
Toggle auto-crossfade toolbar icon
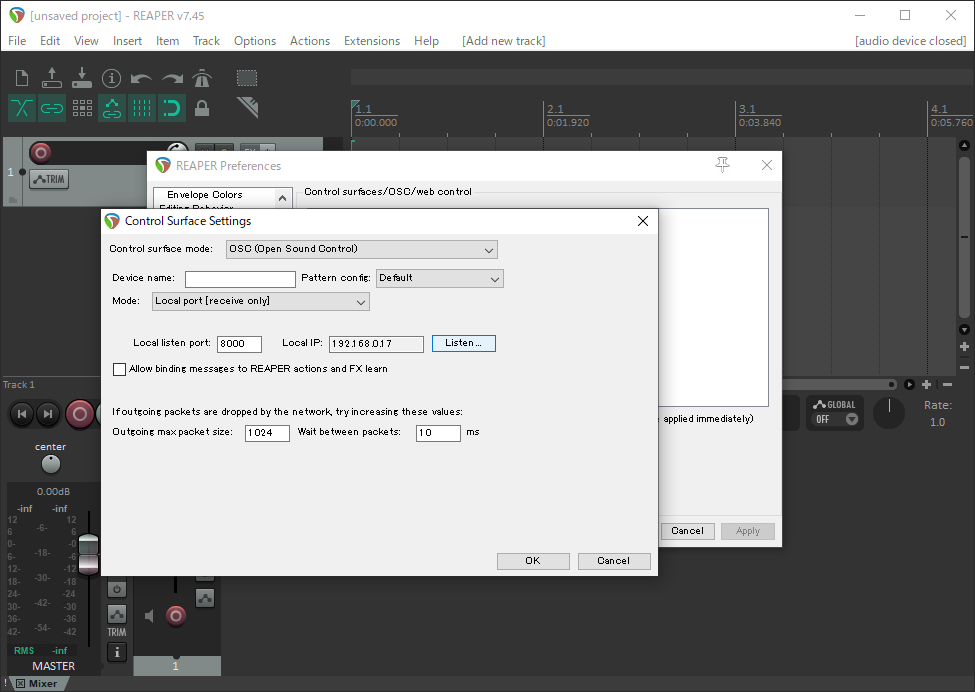point(22,109)
